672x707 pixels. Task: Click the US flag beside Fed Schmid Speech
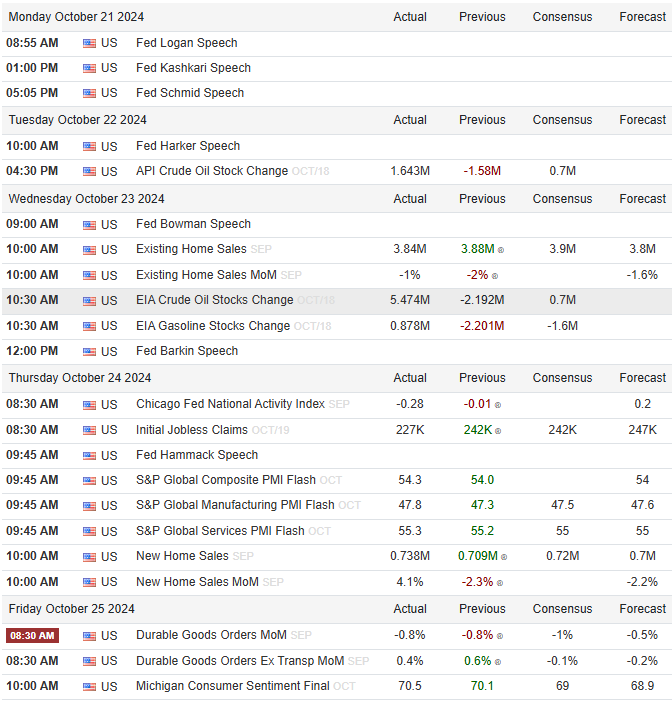tap(89, 93)
